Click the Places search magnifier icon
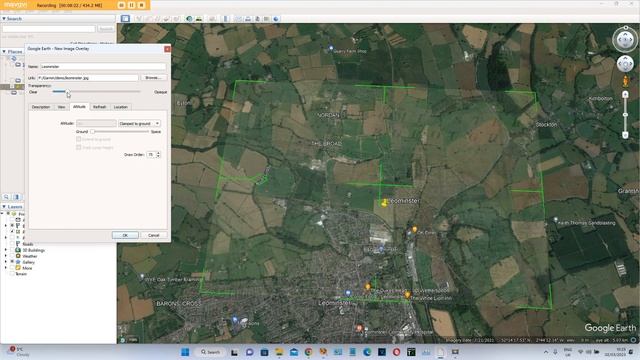The width and height of the screenshot is (640, 360). tap(6, 197)
